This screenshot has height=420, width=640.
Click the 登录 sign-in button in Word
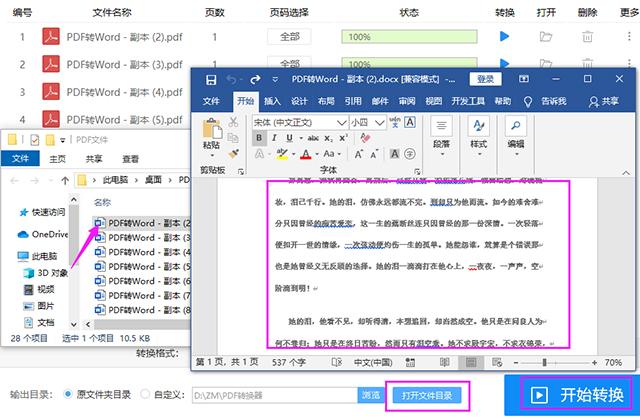(x=485, y=79)
